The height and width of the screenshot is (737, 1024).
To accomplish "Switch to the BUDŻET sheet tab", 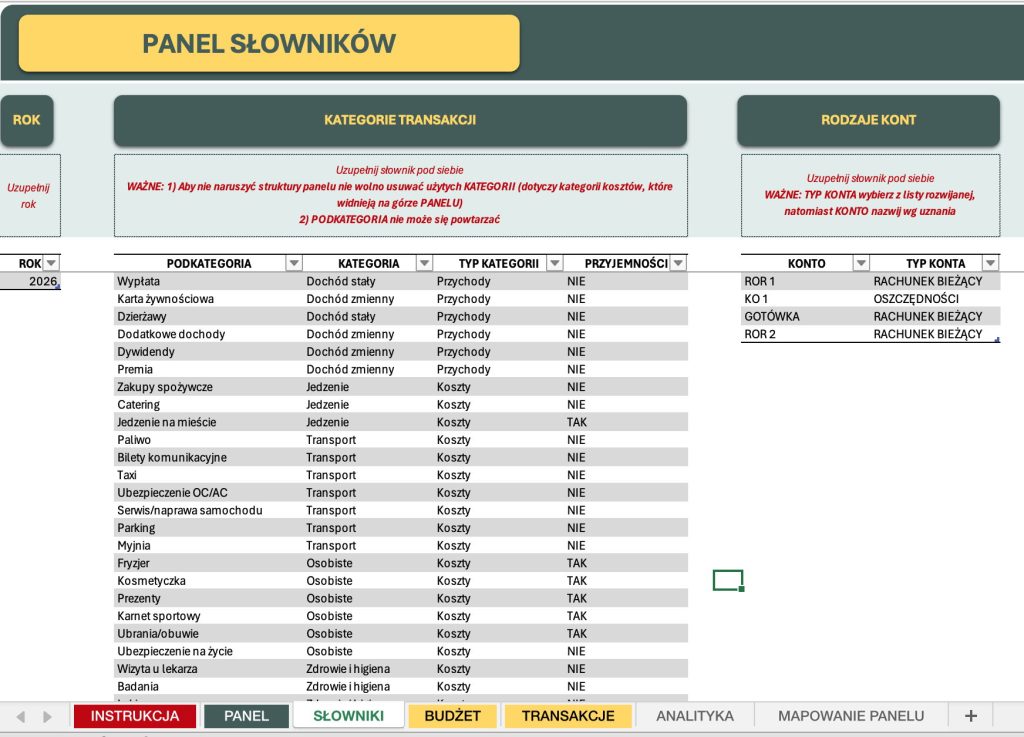I will coord(452,715).
